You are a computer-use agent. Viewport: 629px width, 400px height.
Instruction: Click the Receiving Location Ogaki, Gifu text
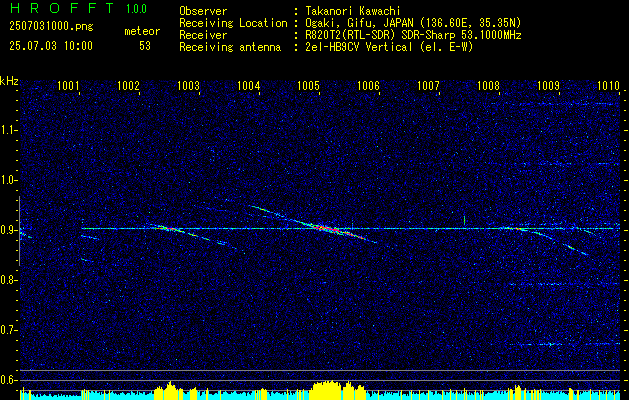coord(413,23)
